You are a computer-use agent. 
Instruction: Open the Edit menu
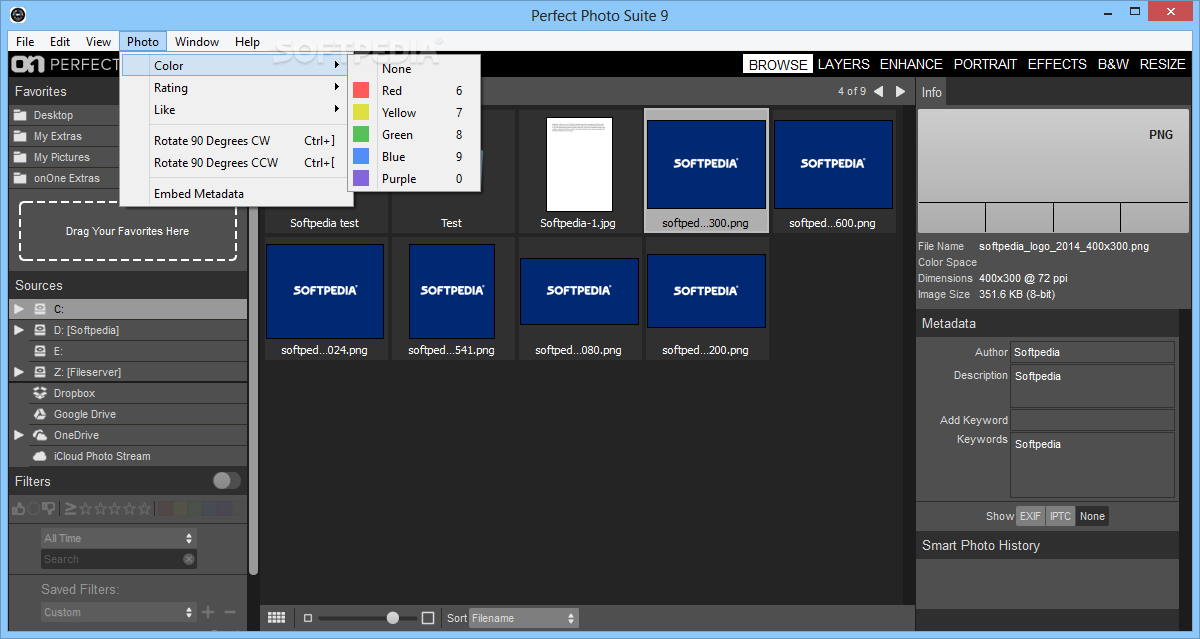tap(60, 42)
